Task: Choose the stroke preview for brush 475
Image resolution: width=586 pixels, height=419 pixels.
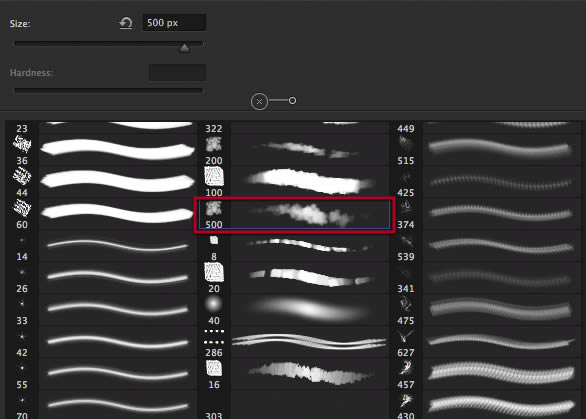Action: (x=502, y=309)
